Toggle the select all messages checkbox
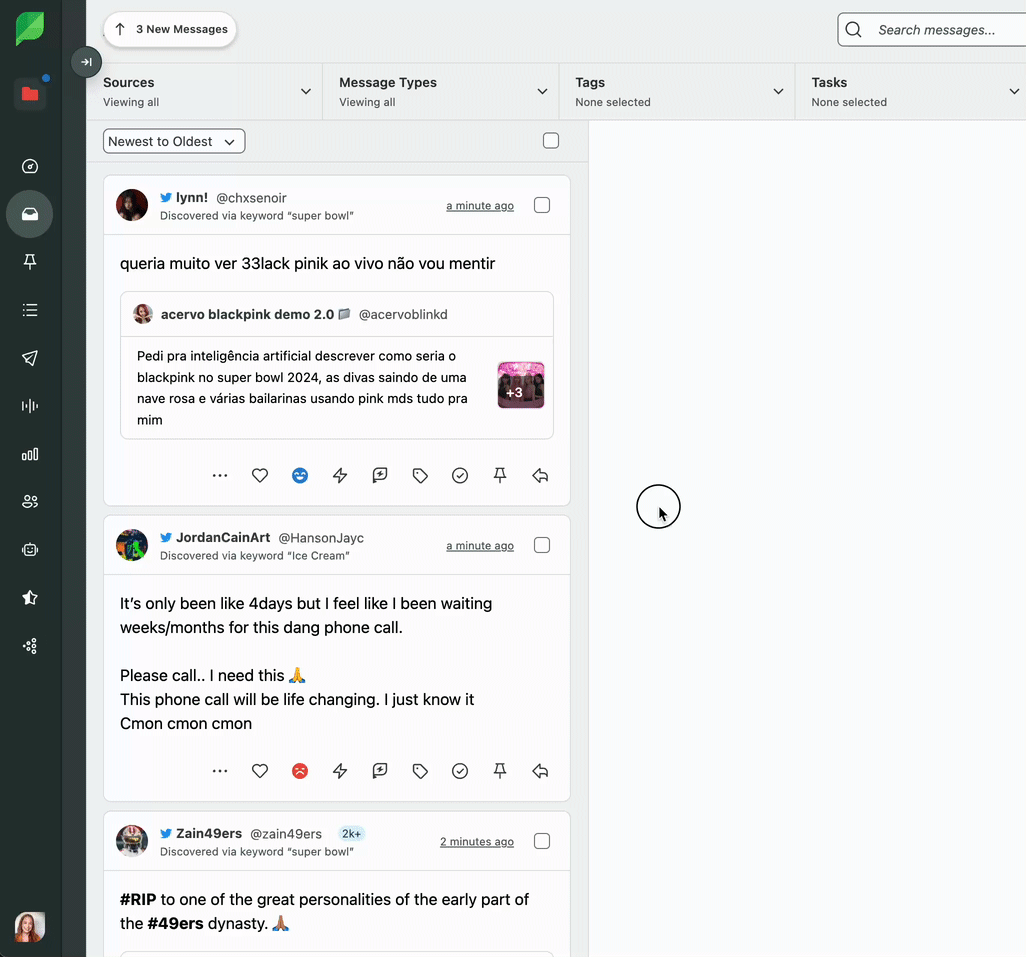This screenshot has width=1026, height=957. [x=551, y=141]
